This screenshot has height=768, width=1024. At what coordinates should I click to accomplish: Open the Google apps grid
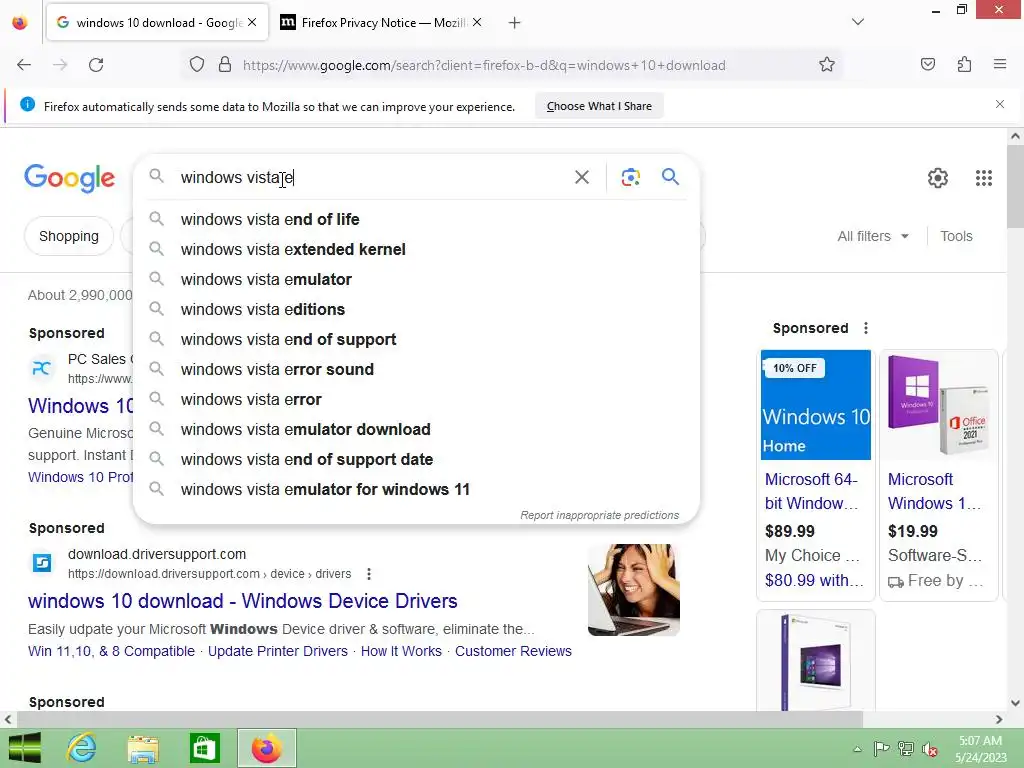coord(984,178)
